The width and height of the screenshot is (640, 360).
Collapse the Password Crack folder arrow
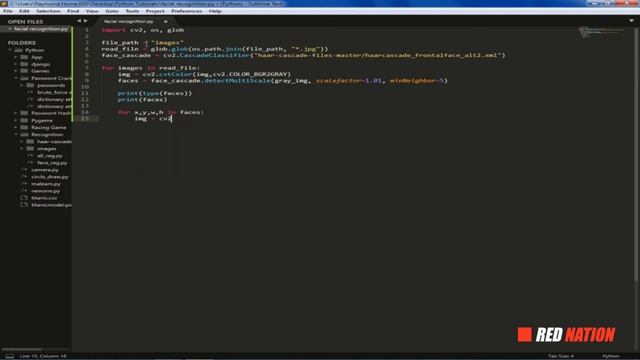(16, 78)
